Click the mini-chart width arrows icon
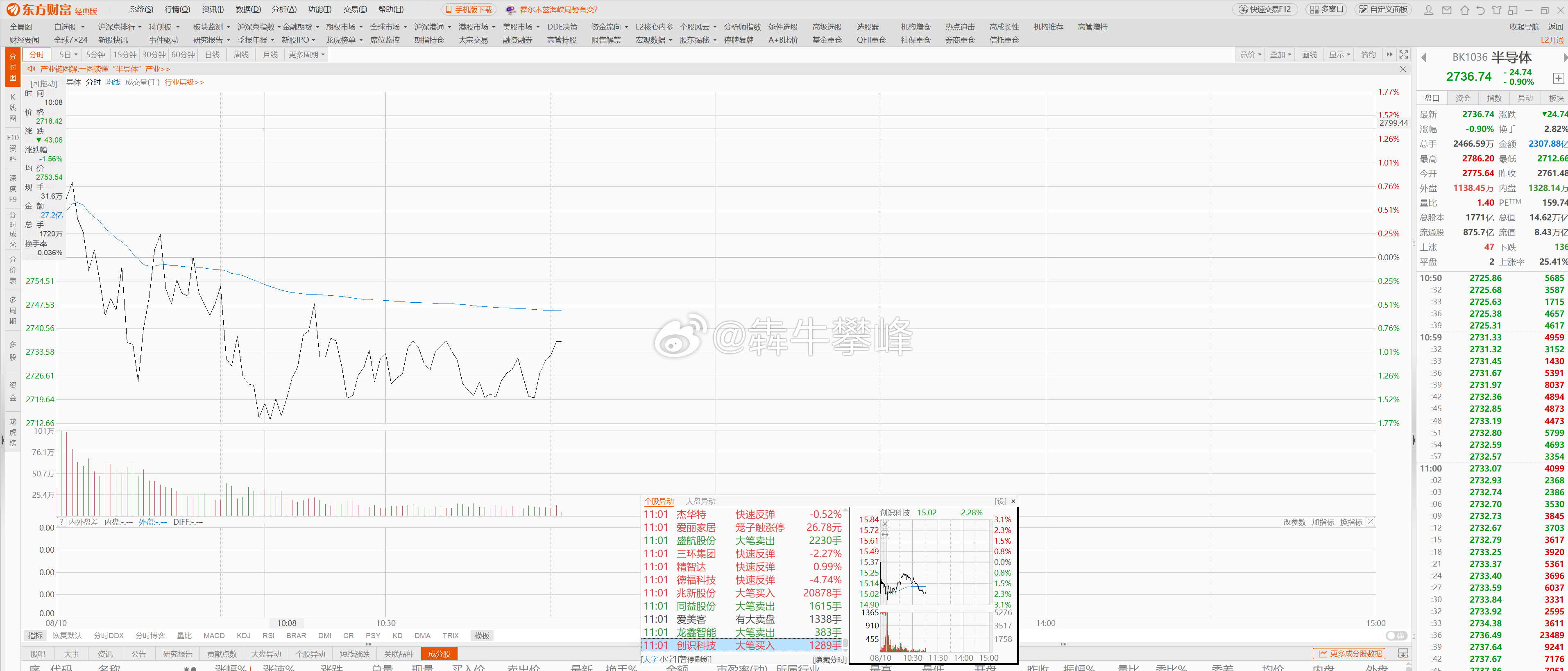1568x671 pixels. tap(885, 535)
